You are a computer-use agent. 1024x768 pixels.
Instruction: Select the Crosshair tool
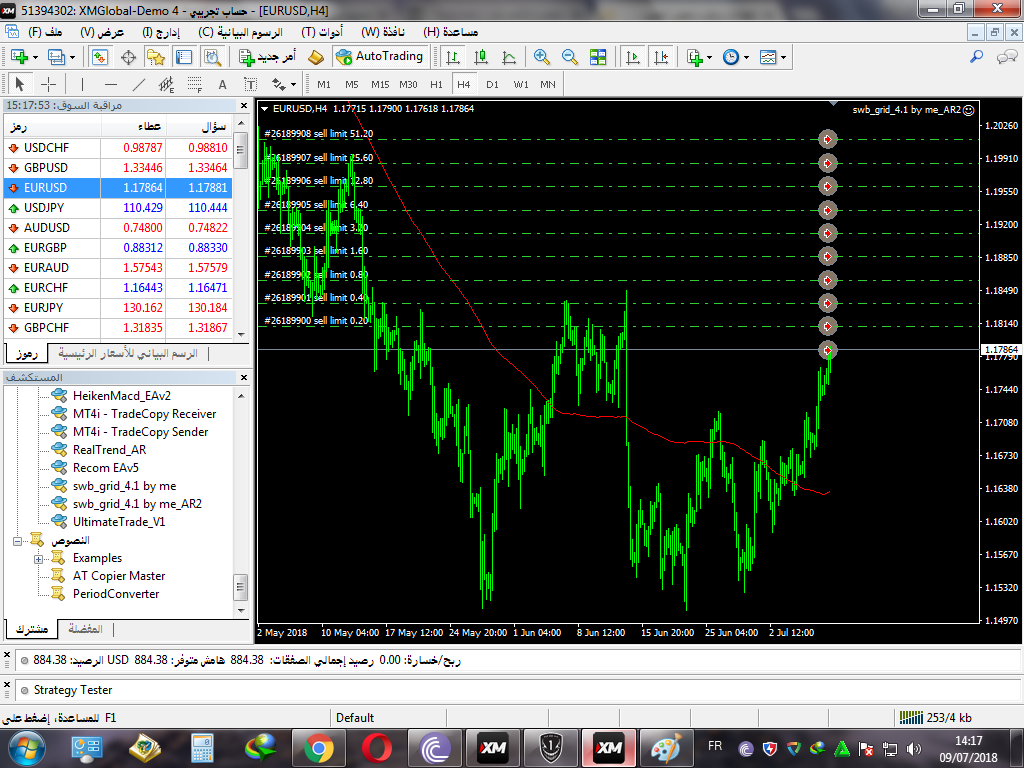[48, 84]
